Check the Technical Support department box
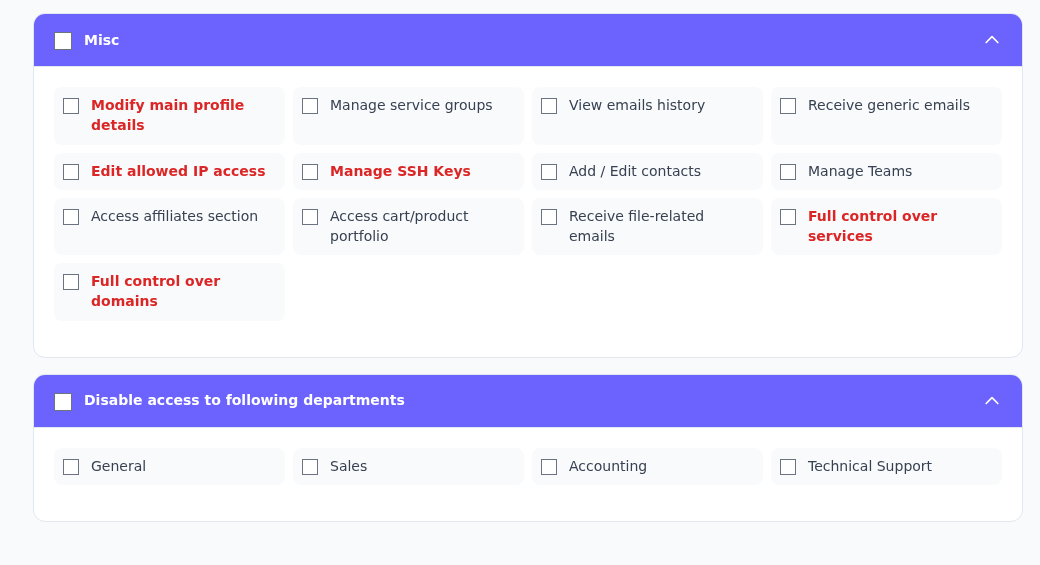 click(788, 467)
